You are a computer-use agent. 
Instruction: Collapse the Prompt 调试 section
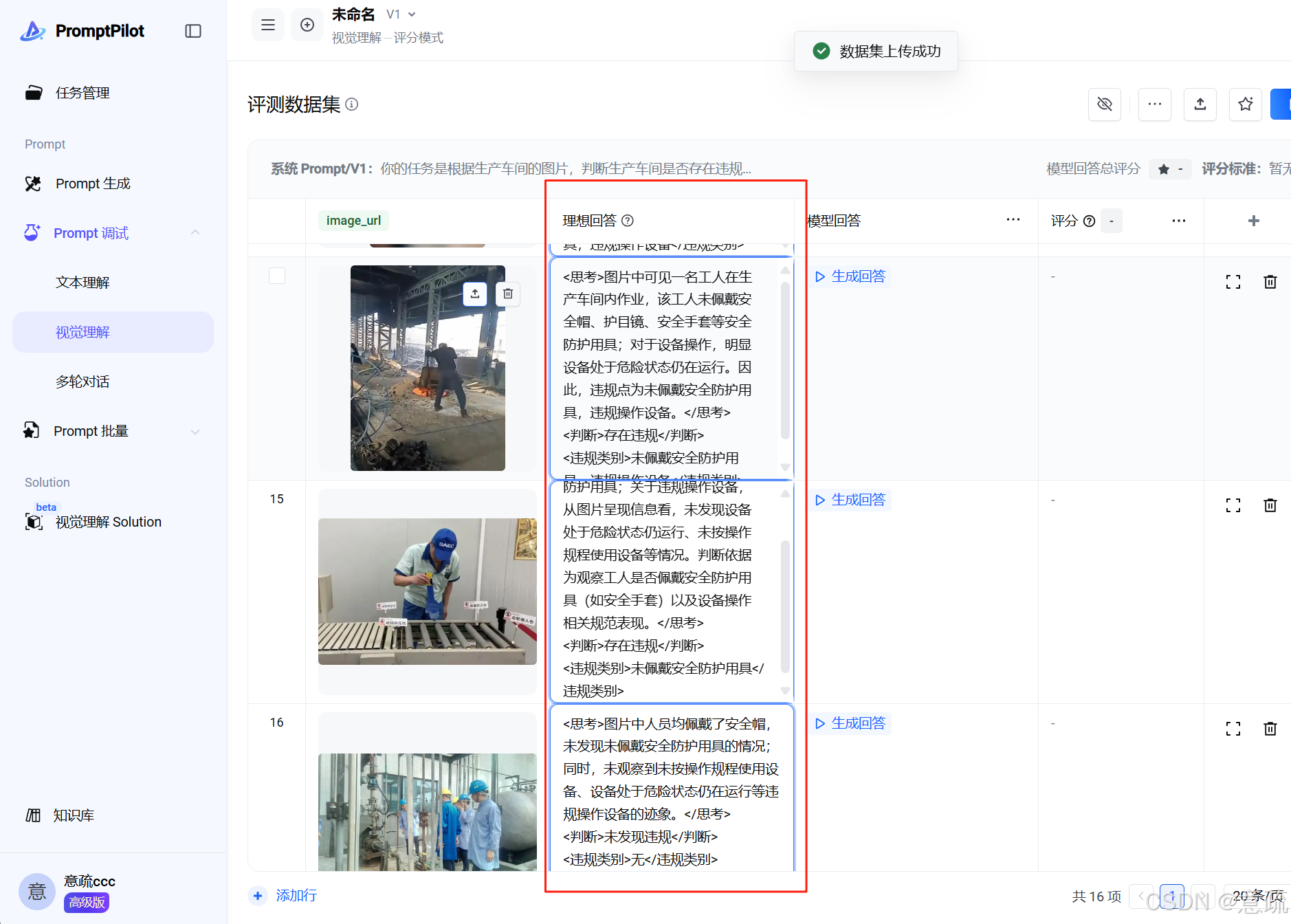tap(195, 233)
